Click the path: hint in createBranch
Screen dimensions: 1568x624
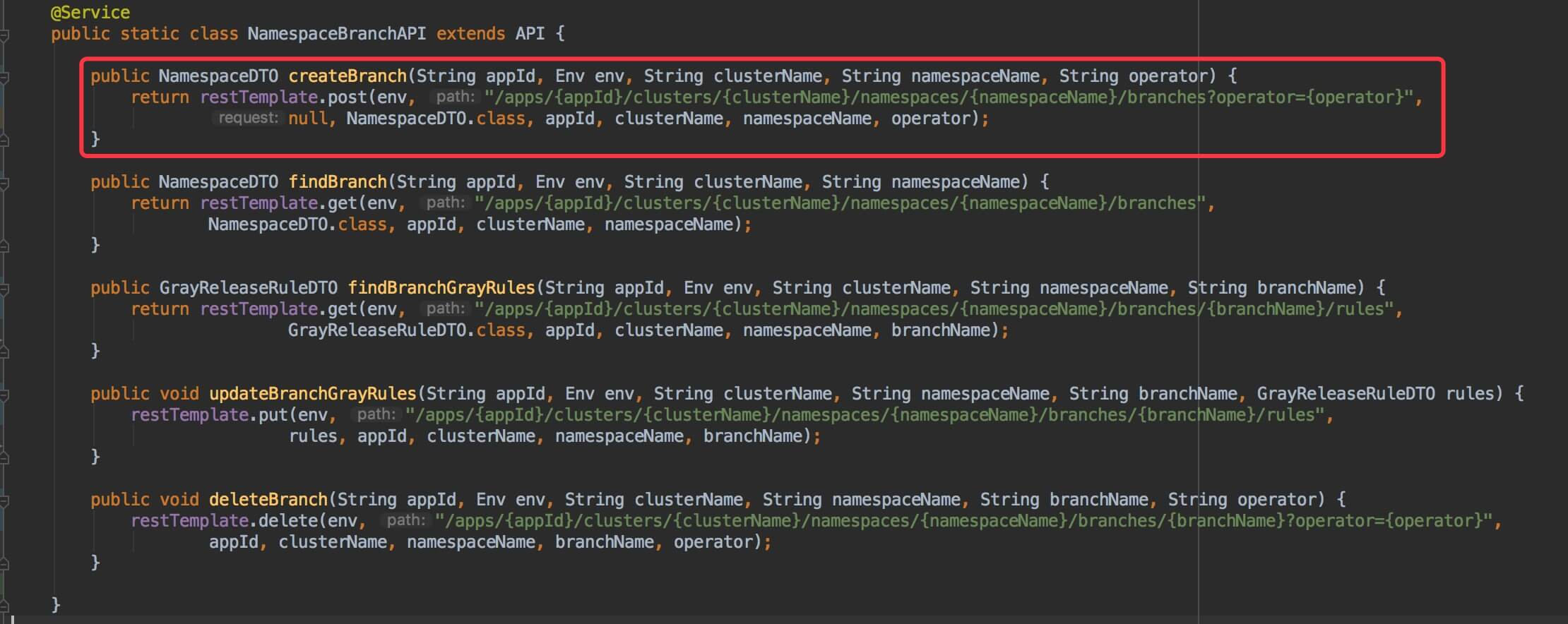tap(455, 97)
